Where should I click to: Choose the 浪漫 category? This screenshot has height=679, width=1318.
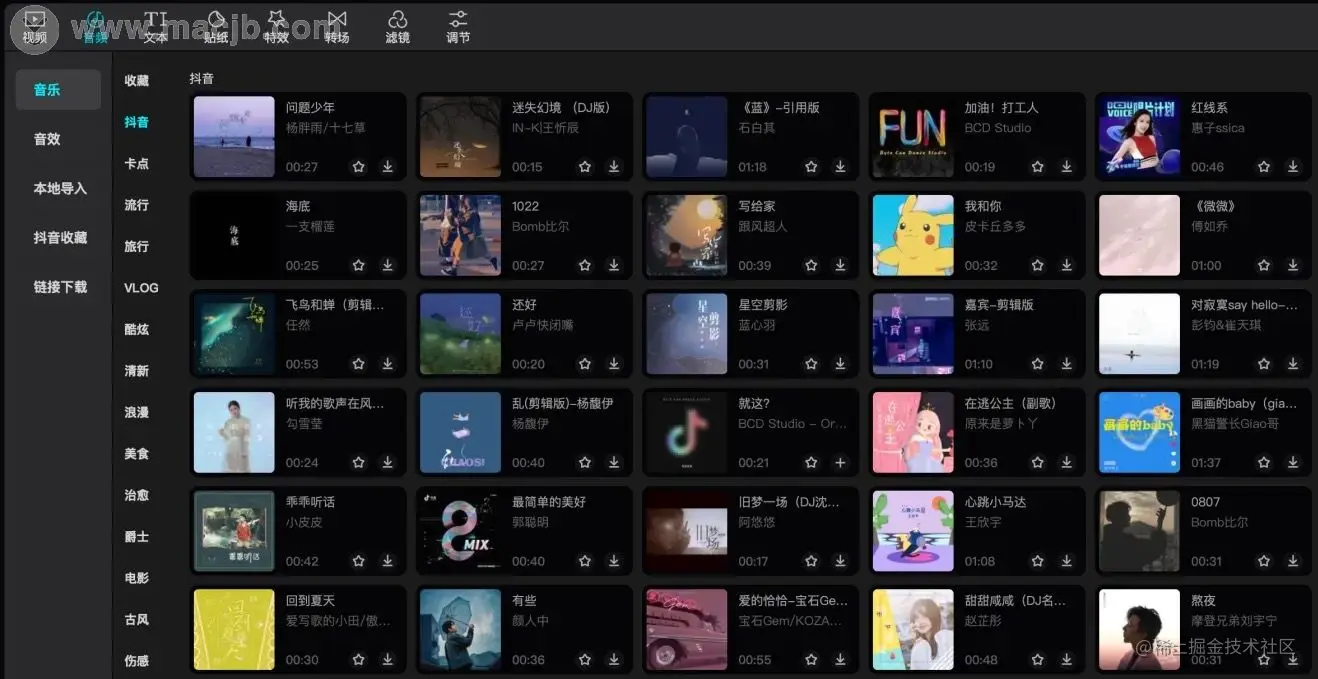point(137,412)
